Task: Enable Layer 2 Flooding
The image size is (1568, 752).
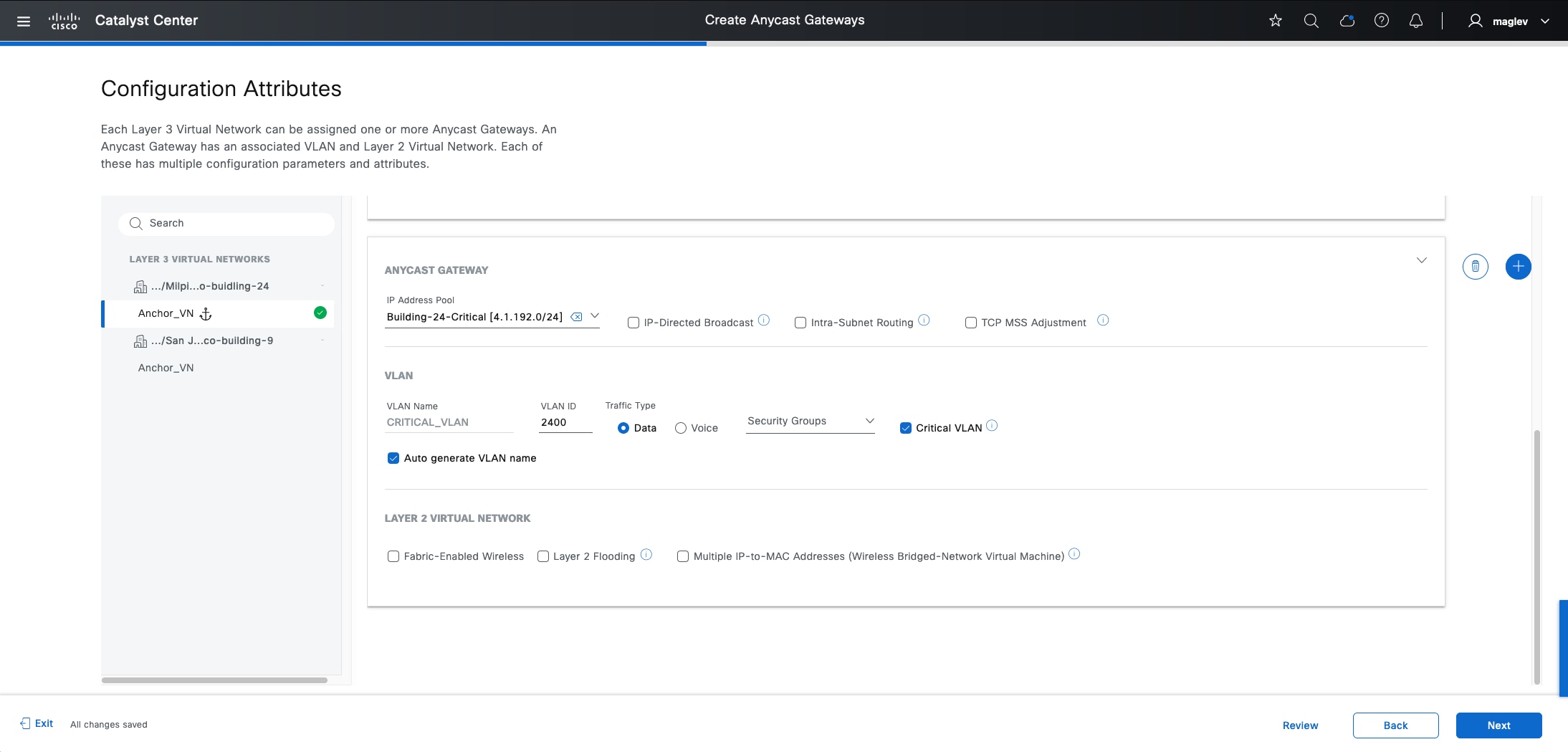Action: pyautogui.click(x=542, y=556)
